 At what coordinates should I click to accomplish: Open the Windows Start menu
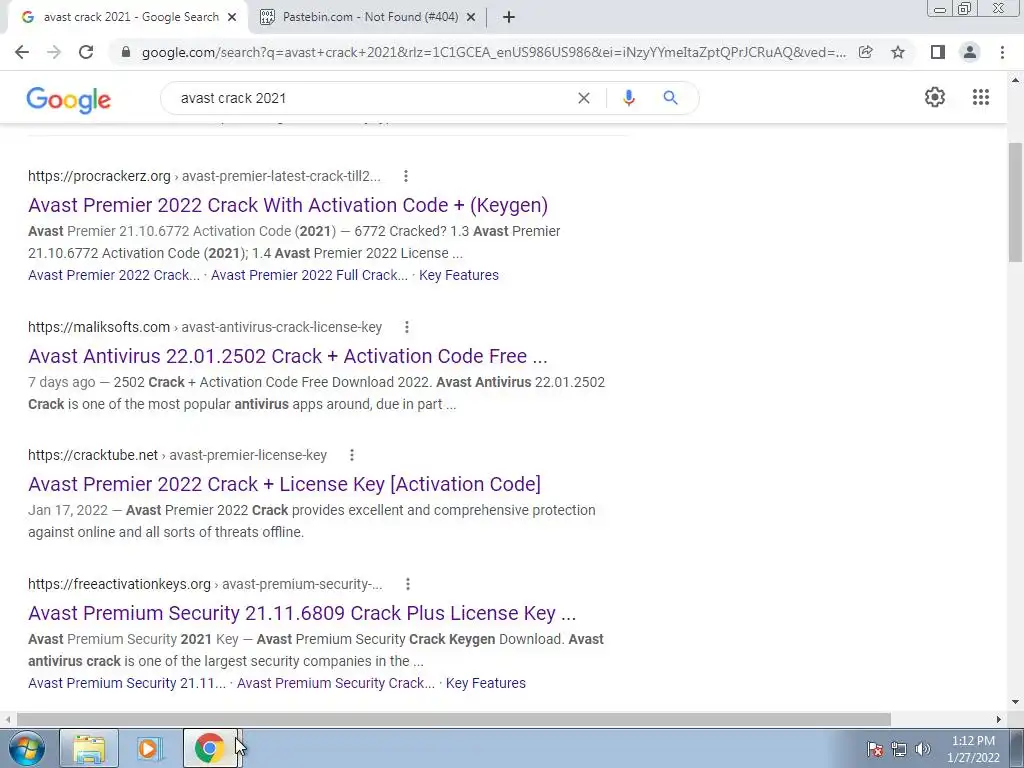click(x=27, y=748)
